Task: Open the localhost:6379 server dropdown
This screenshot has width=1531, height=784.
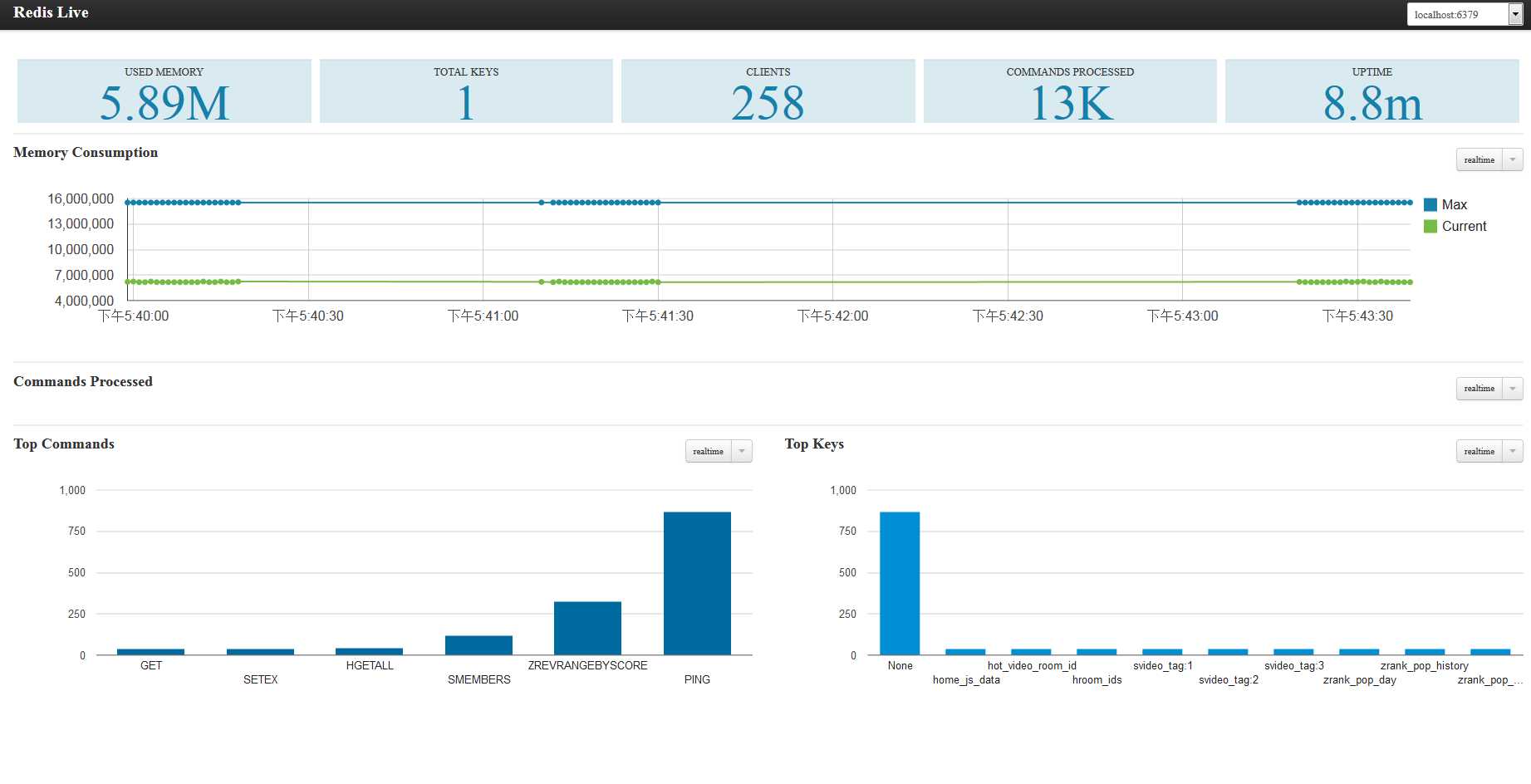Action: tap(1464, 14)
